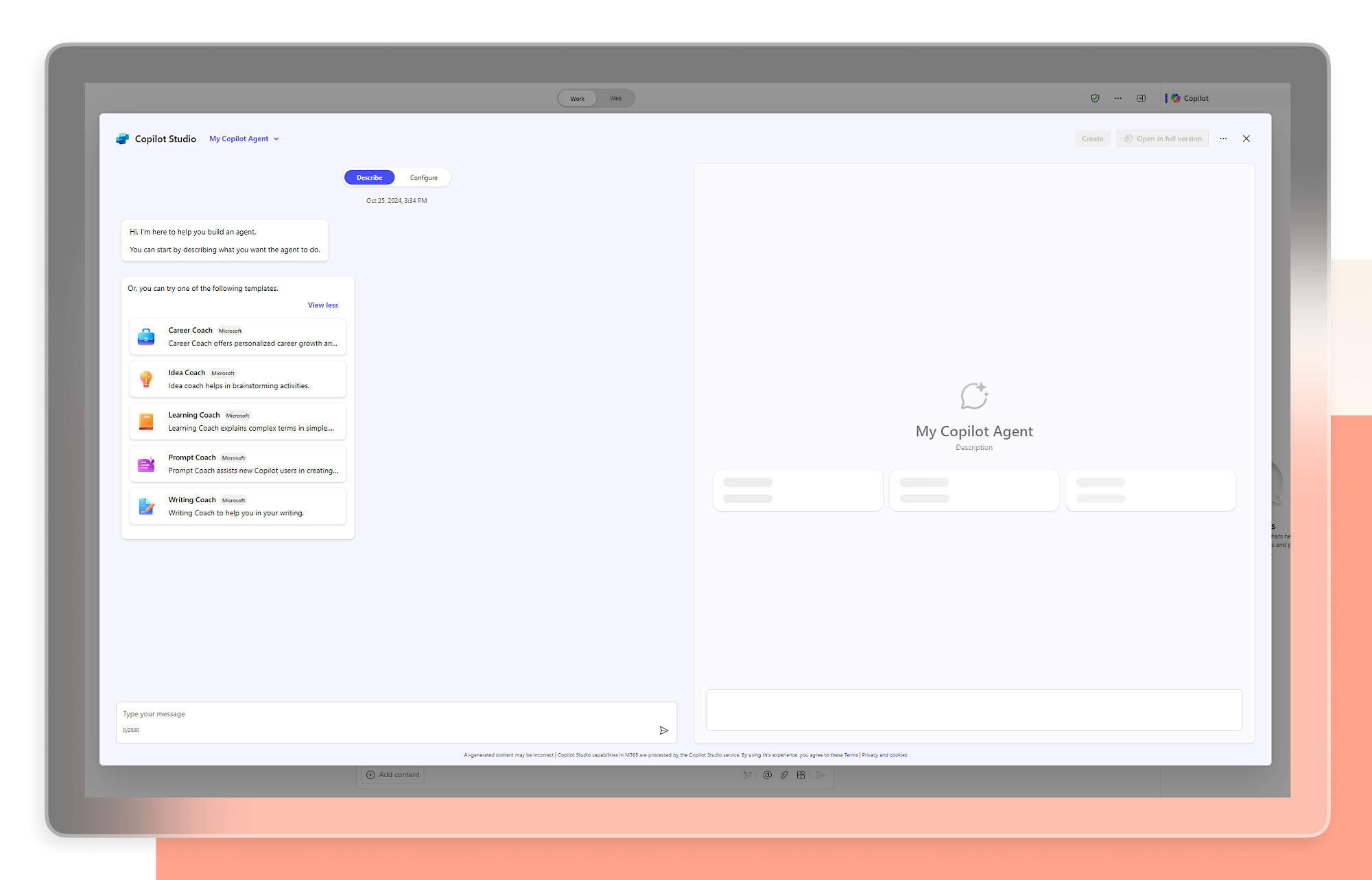Click the attach paperclip icon in background chat
This screenshot has height=880, width=1372.
(784, 775)
